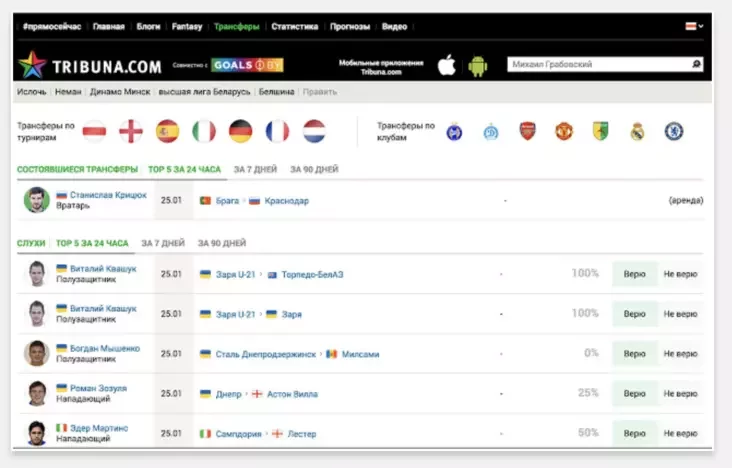Open Real Madrid club transfers crest
Screen dimensions: 732x468
coord(637,131)
